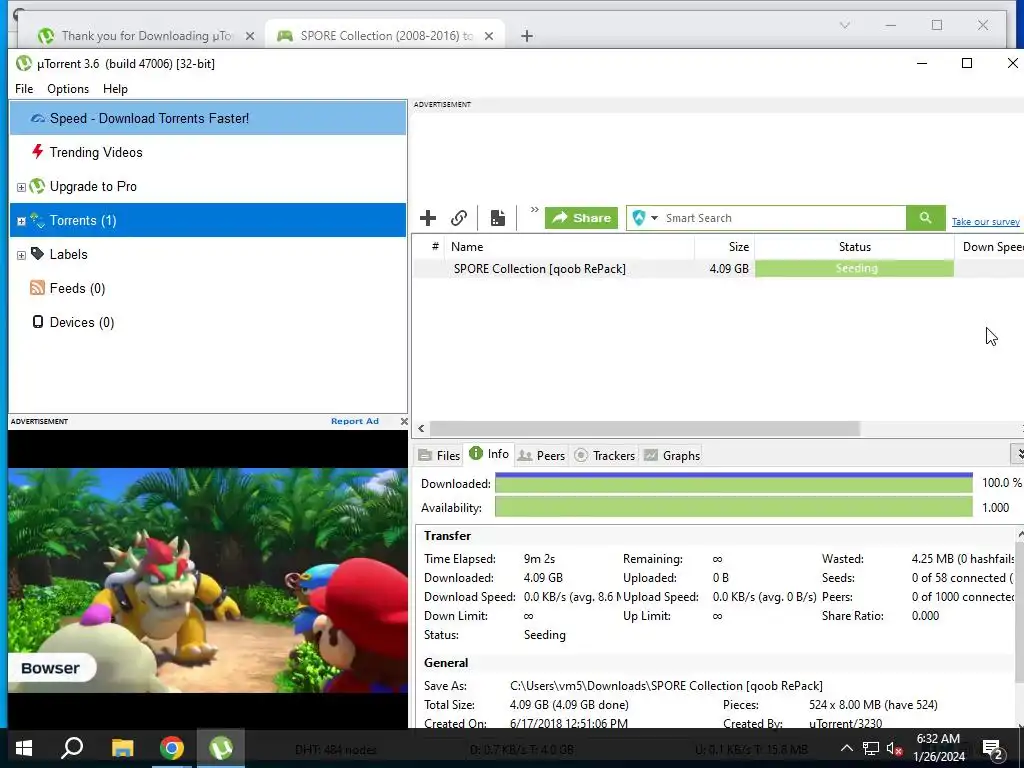Select Trending Videos in sidebar
Image resolution: width=1024 pixels, height=768 pixels.
(208, 152)
